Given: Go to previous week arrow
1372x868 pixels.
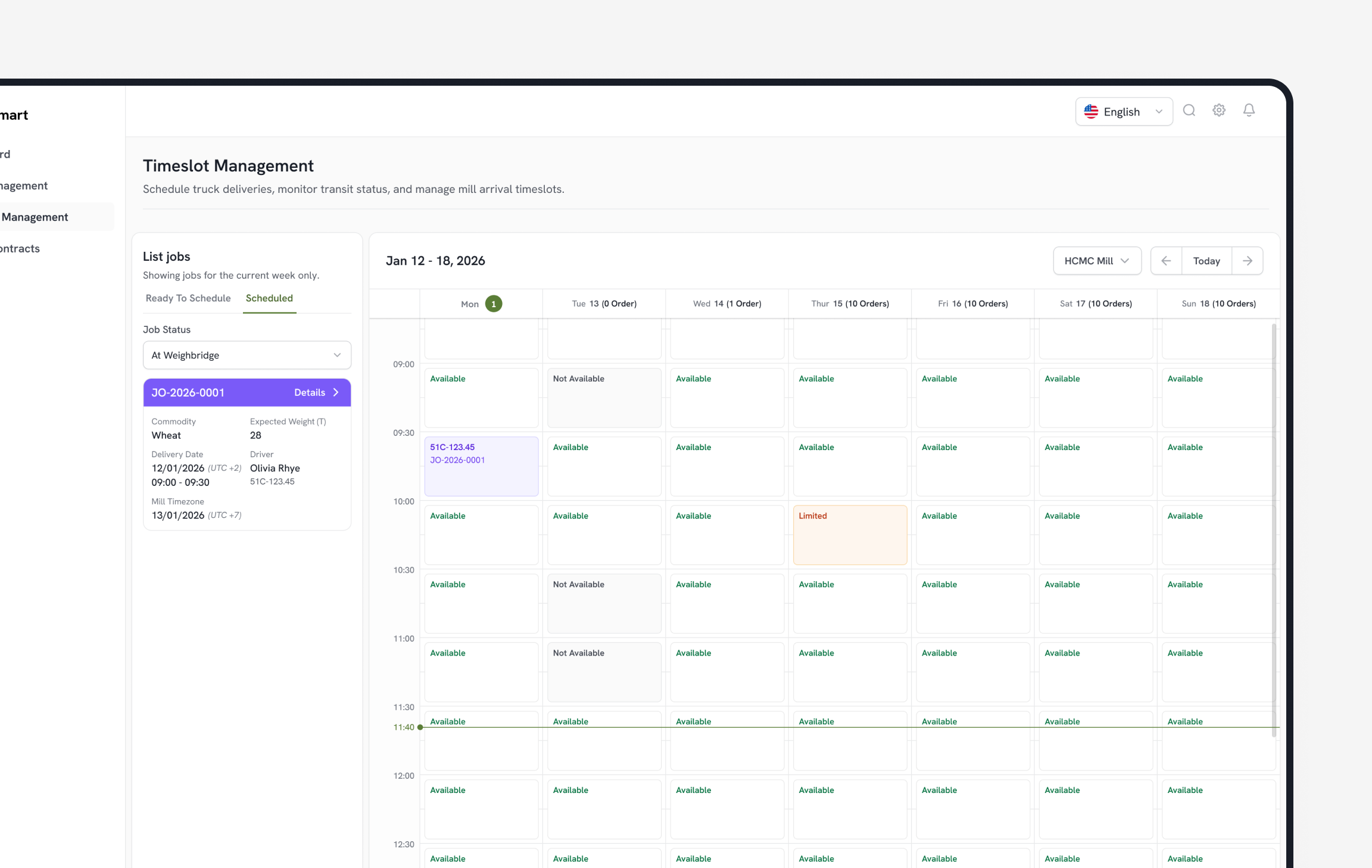Looking at the screenshot, I should click(x=1166, y=261).
